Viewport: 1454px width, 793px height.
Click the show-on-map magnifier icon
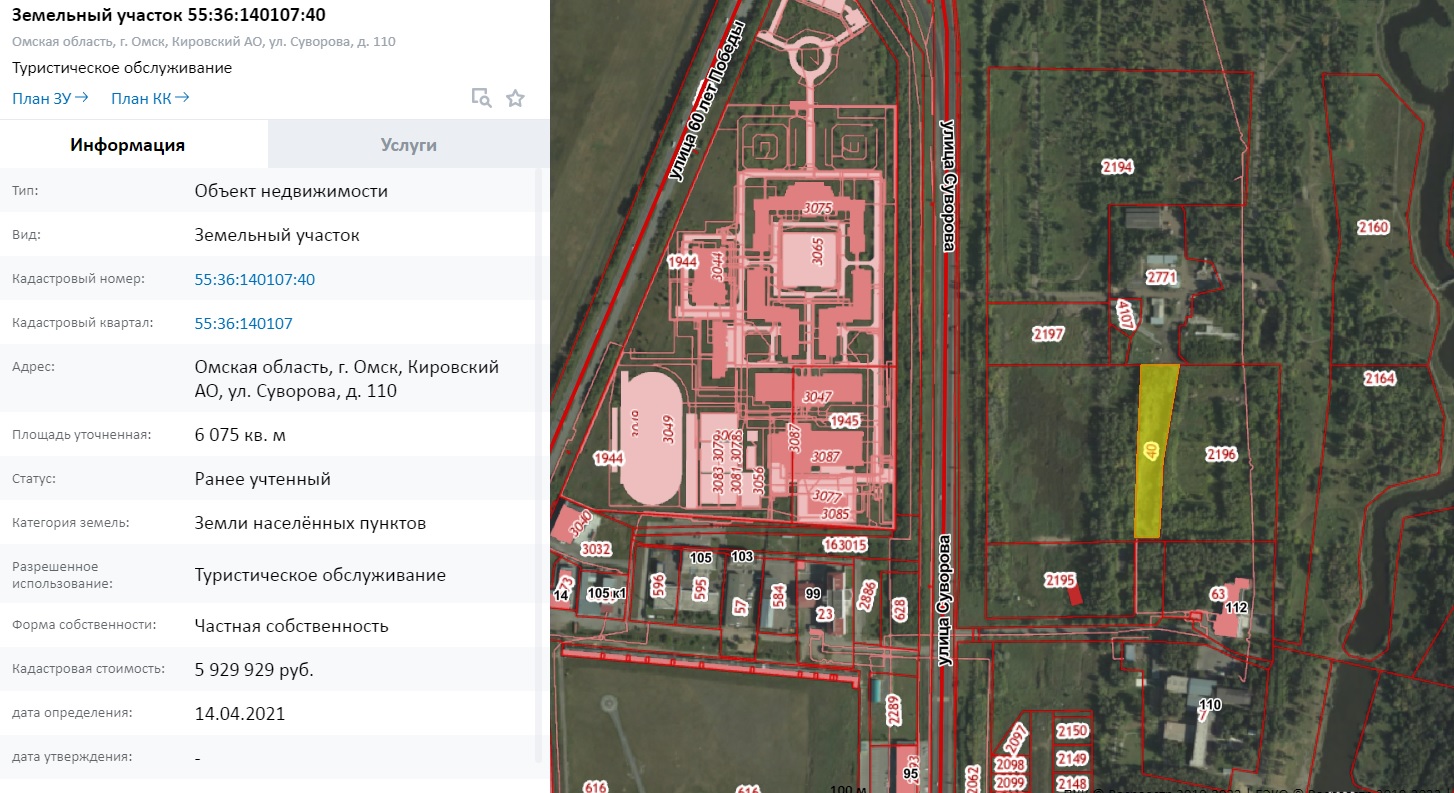[481, 98]
